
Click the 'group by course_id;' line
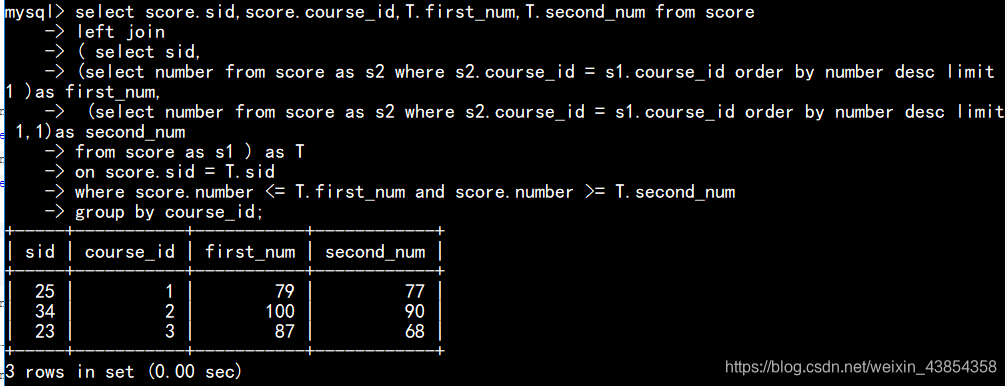169,212
